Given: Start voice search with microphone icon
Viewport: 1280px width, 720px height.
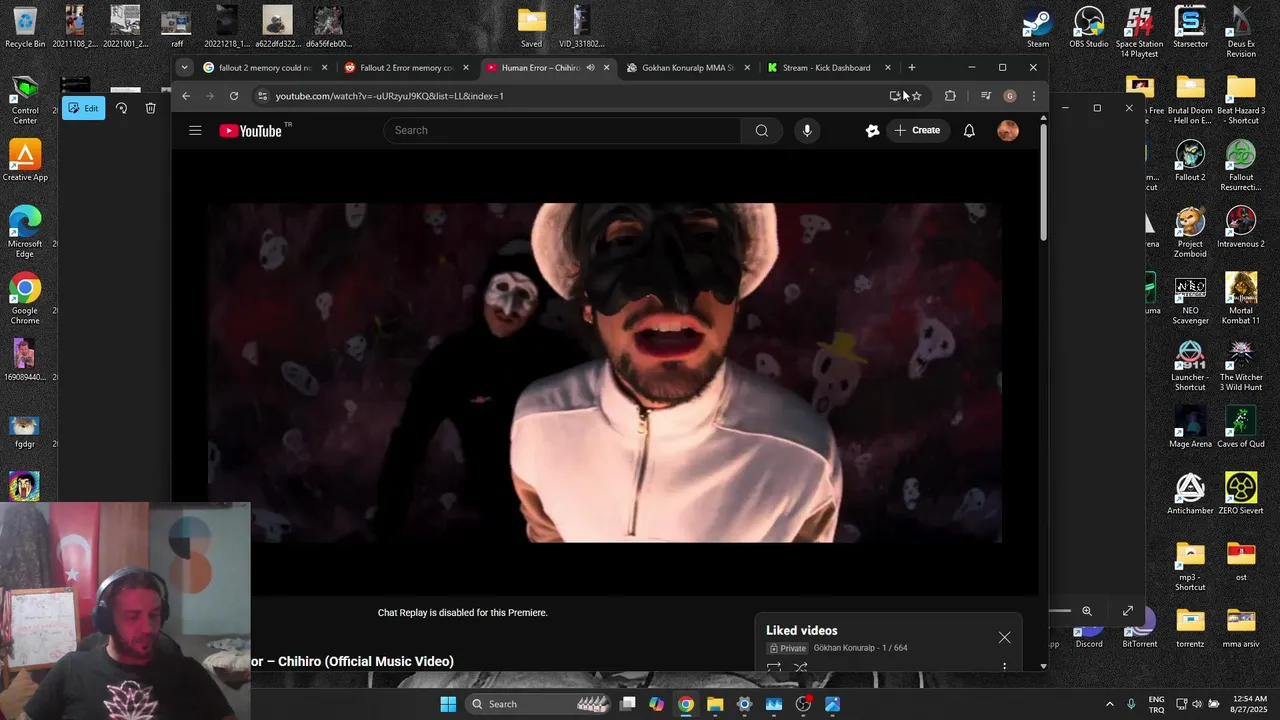Looking at the screenshot, I should [x=807, y=130].
